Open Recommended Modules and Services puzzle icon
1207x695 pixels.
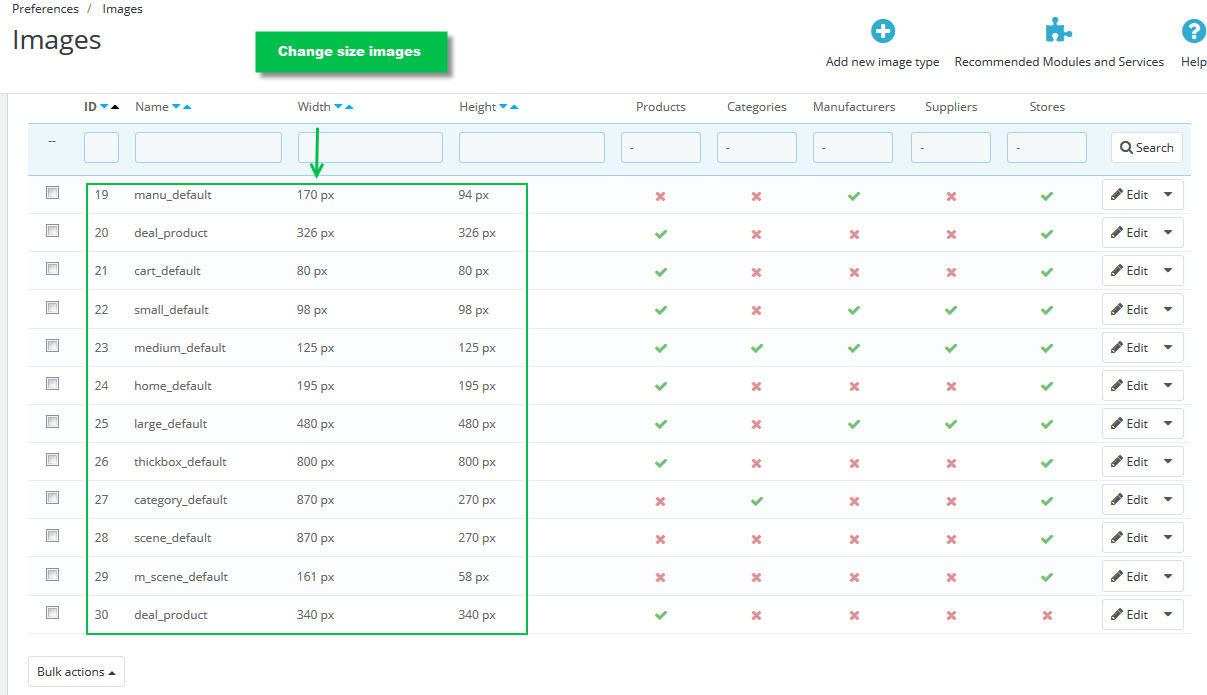coord(1059,31)
